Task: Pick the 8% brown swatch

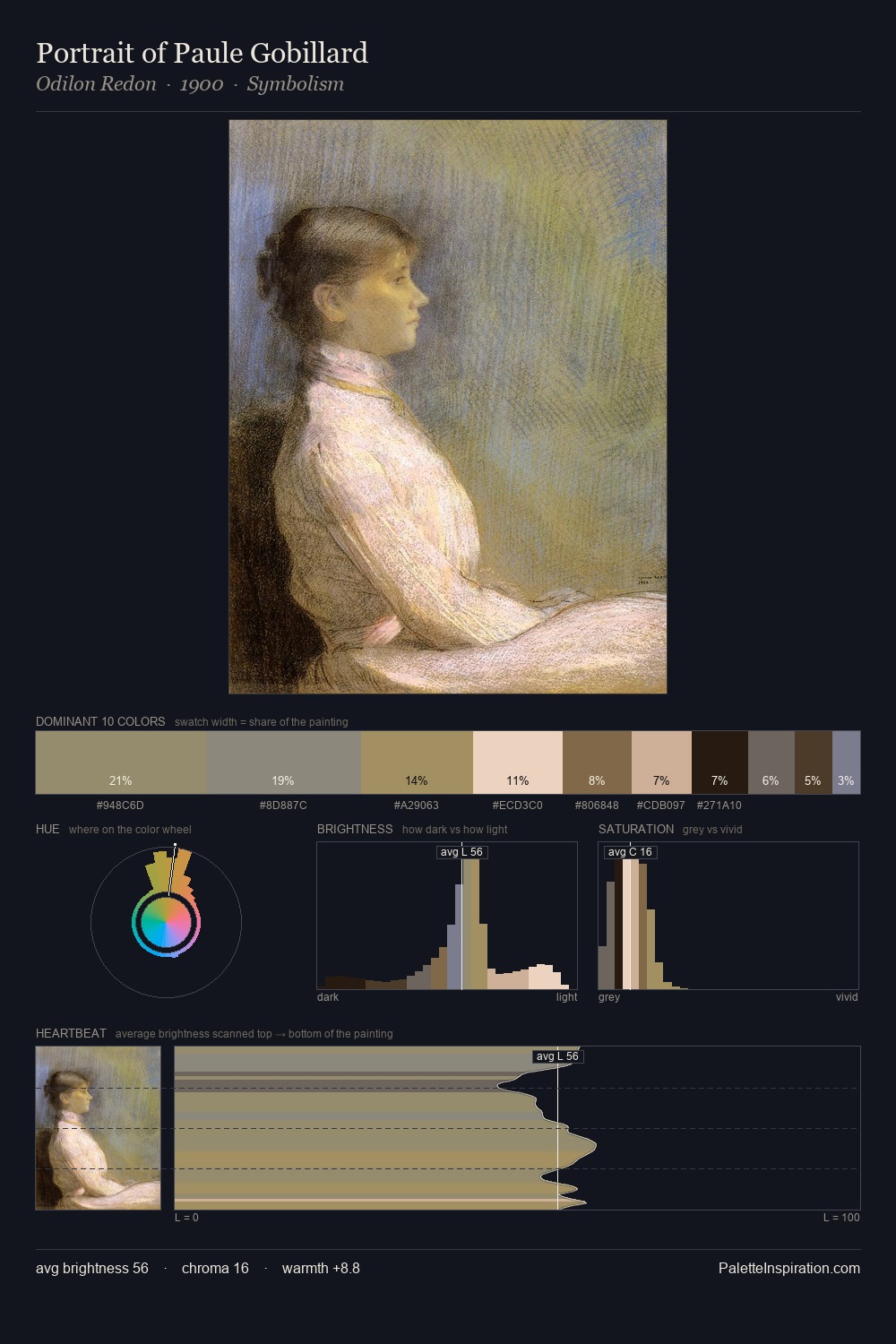Action: coord(597,762)
